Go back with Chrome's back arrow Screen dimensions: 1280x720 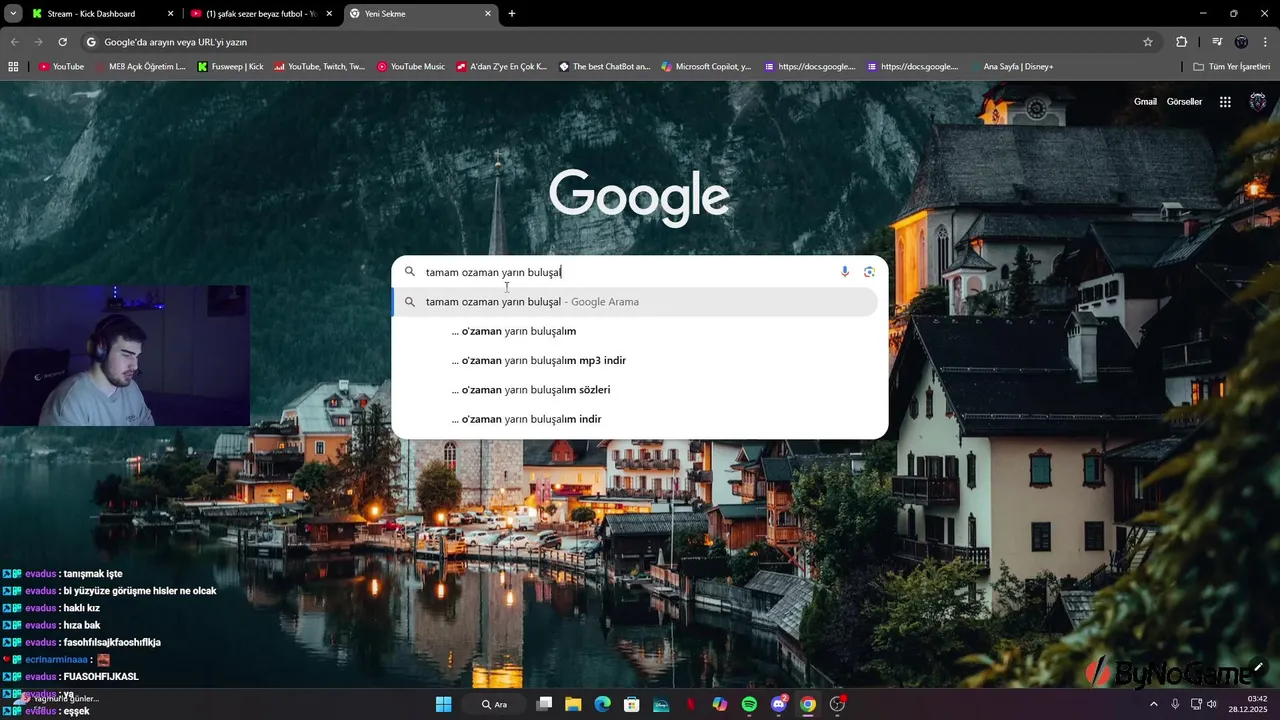(x=14, y=42)
